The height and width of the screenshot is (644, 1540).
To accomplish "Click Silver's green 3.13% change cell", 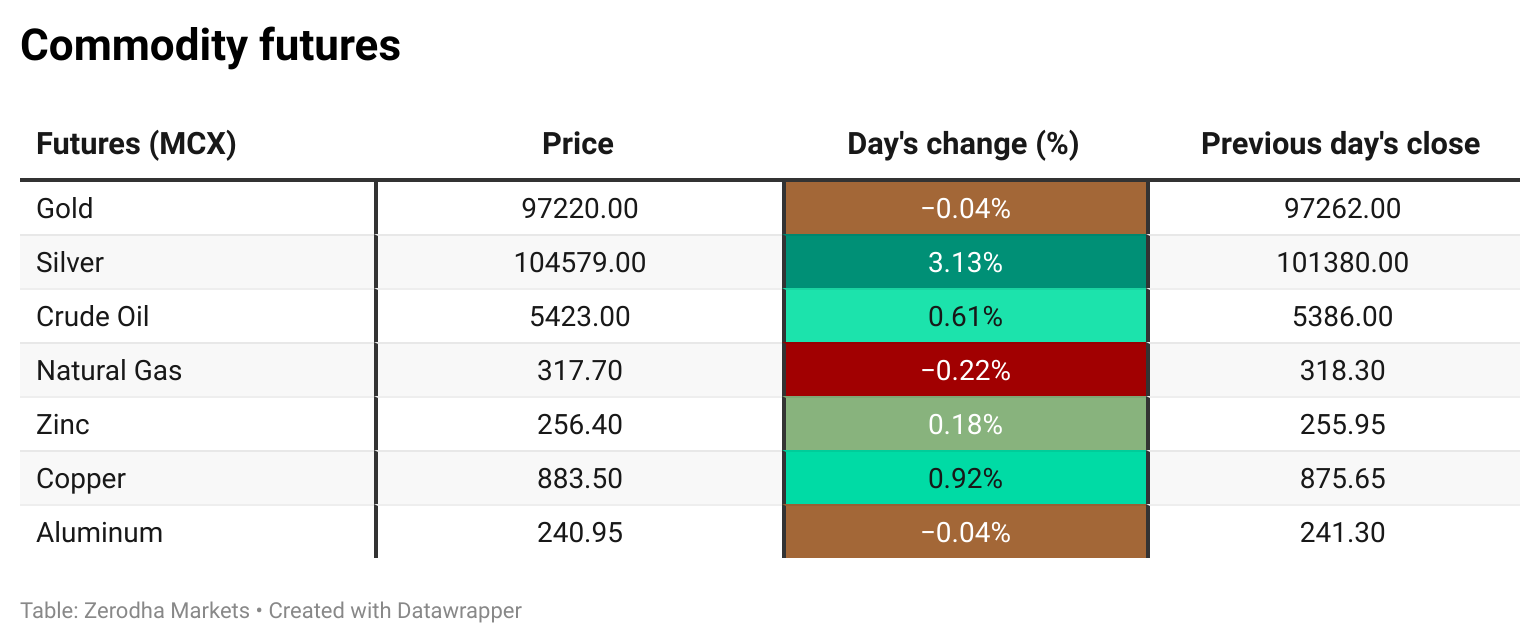I will (x=965, y=263).
